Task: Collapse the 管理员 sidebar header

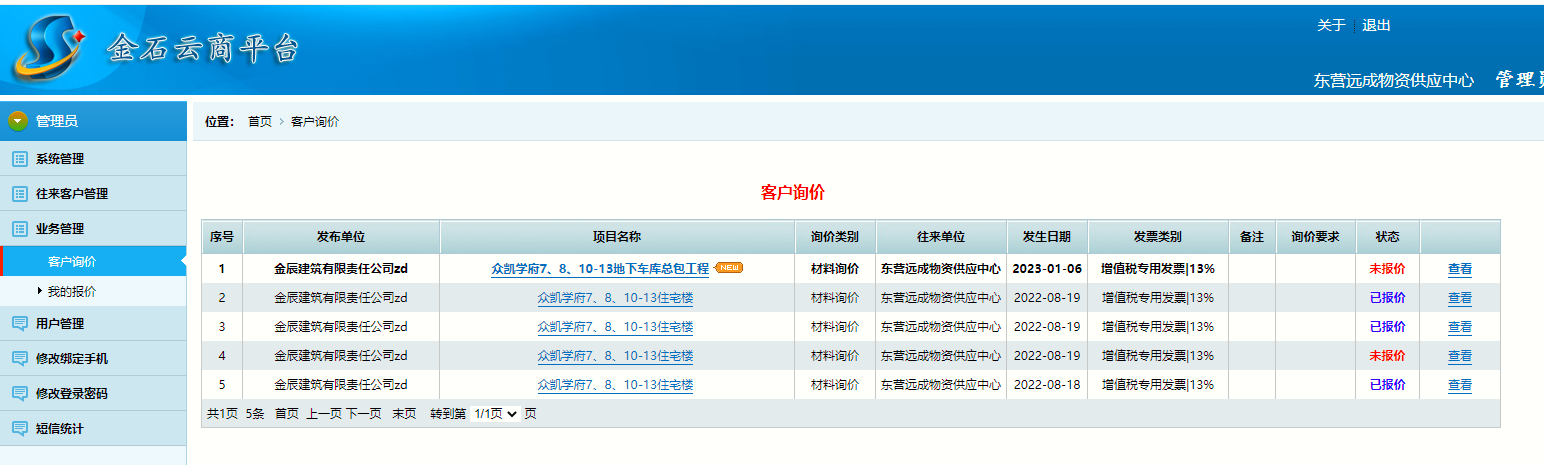Action: click(57, 121)
